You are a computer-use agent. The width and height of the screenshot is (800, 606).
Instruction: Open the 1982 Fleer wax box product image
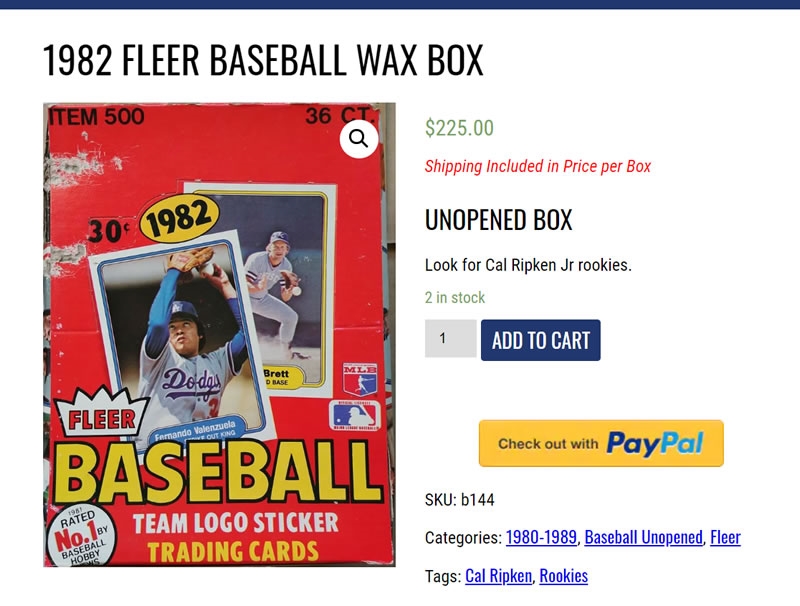(219, 335)
